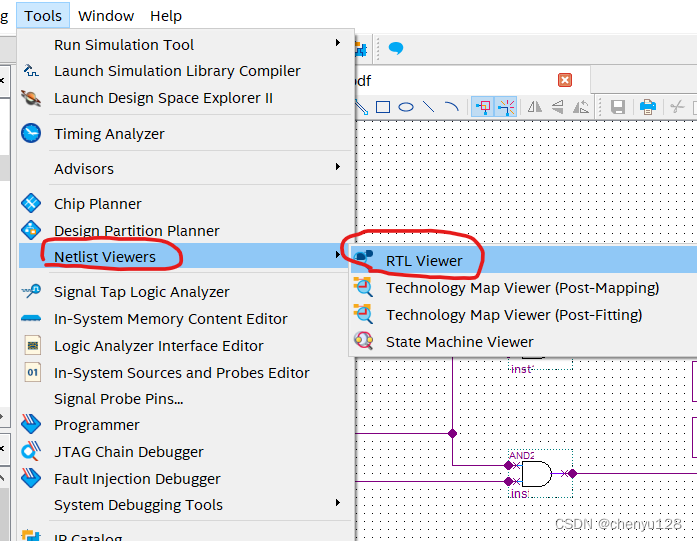This screenshot has width=697, height=541.
Task: Select the AND2 gate symbol in schematic
Action: [537, 474]
